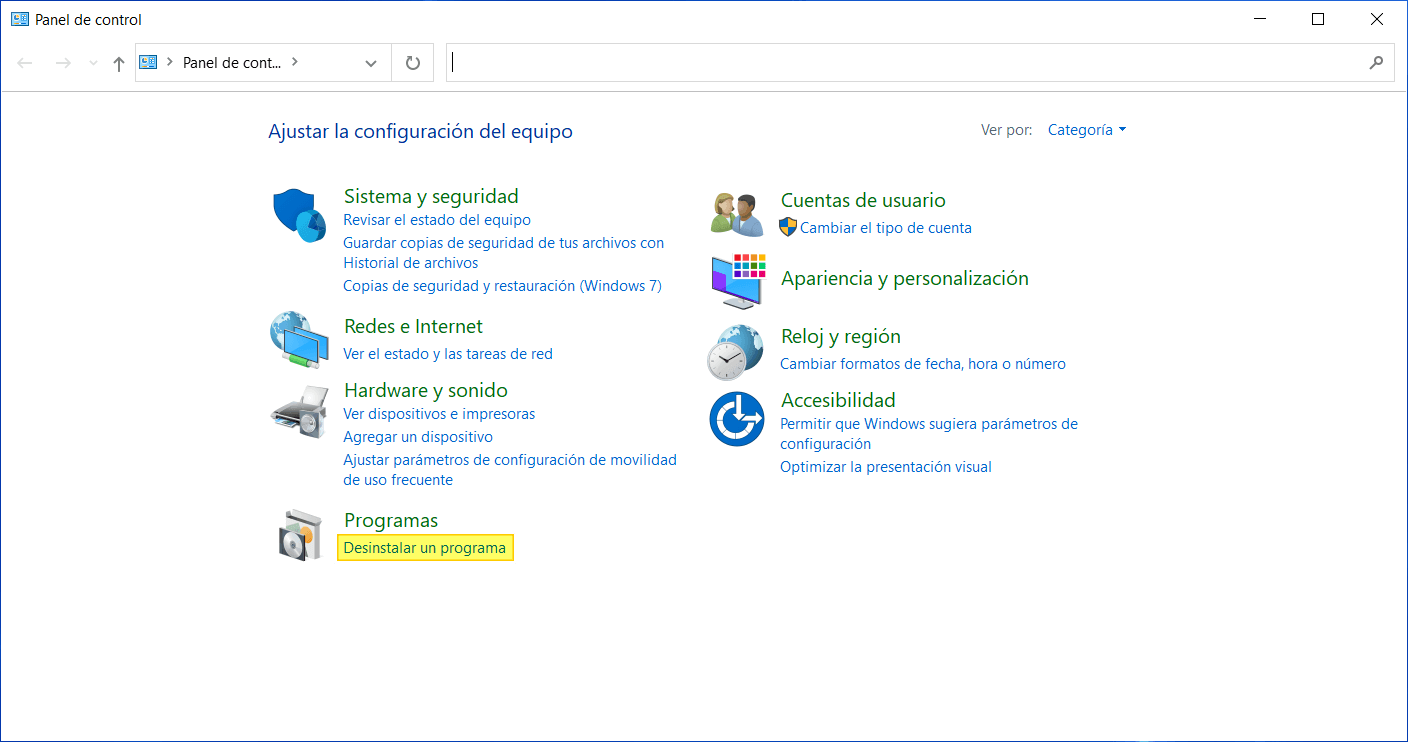Click the Sistema y seguridad heading
The image size is (1408, 742).
pos(431,196)
